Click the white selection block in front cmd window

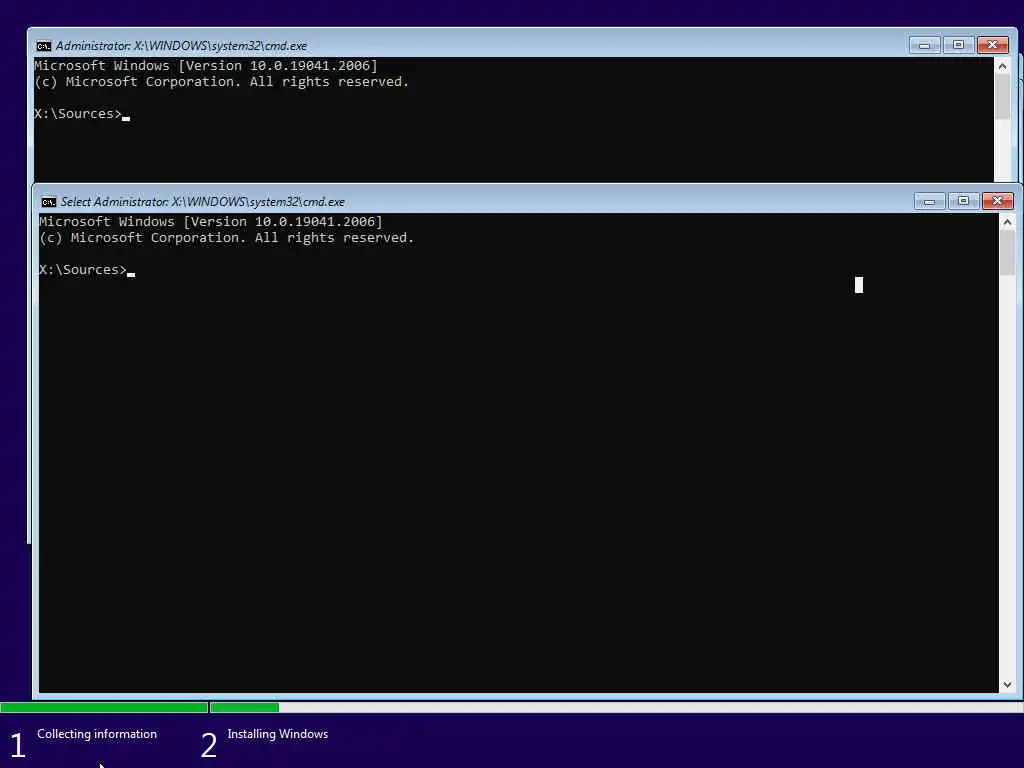[x=859, y=285]
